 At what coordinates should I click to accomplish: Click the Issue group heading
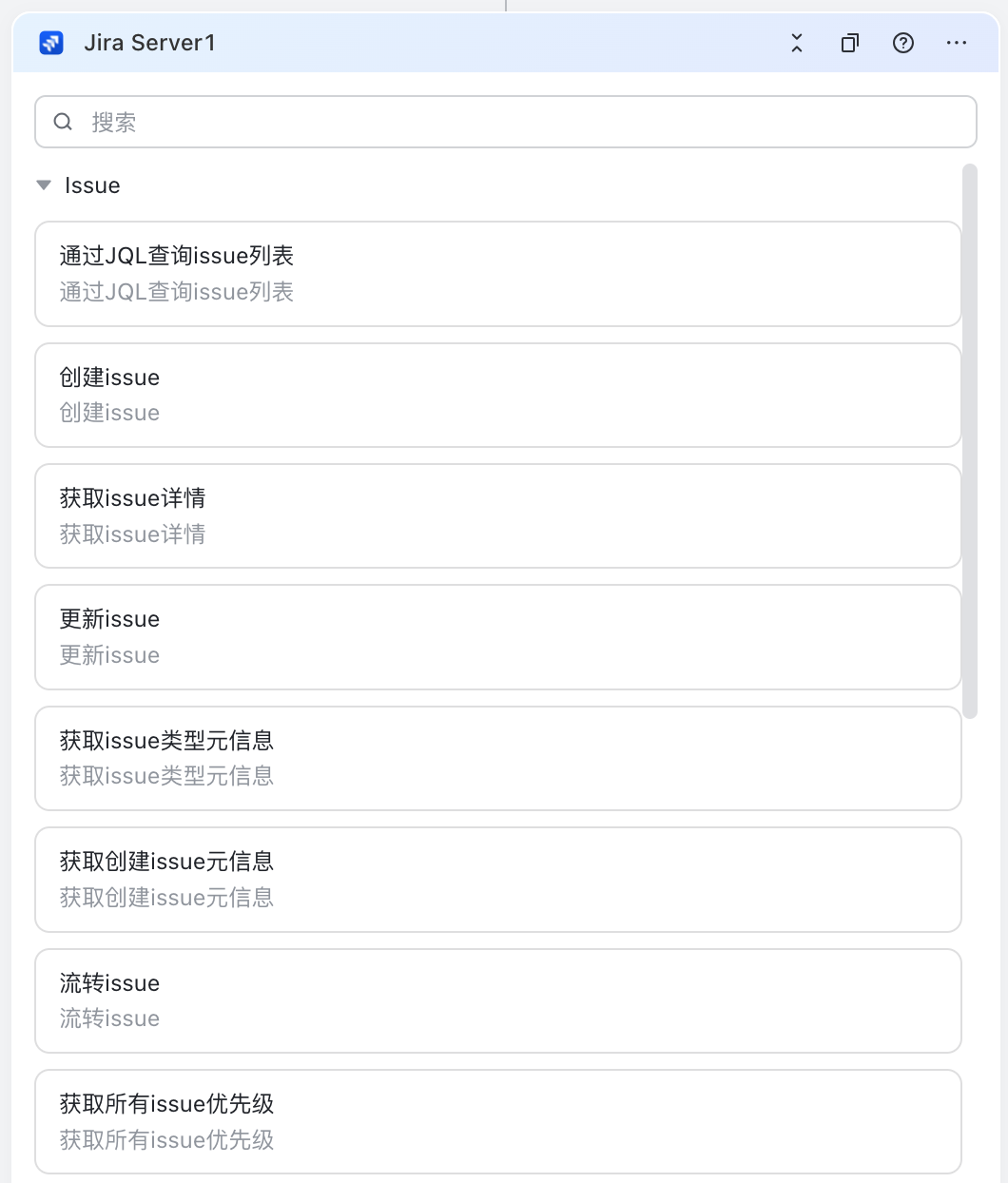[x=92, y=185]
